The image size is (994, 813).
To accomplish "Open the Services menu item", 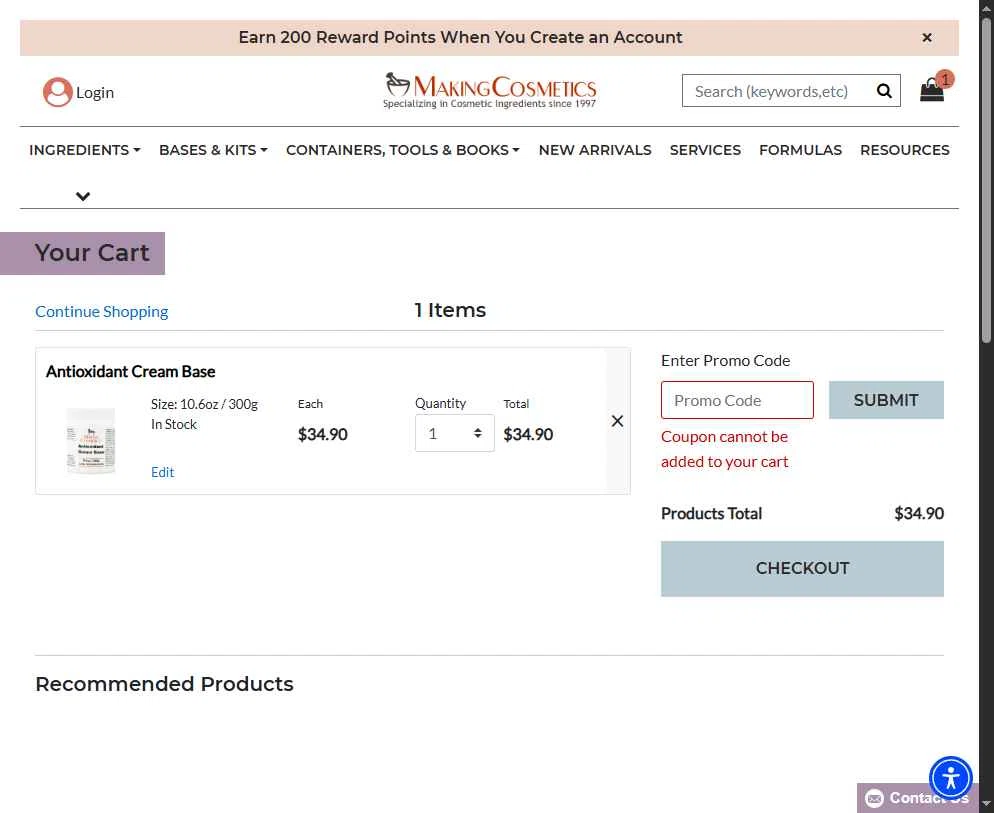I will pyautogui.click(x=705, y=150).
